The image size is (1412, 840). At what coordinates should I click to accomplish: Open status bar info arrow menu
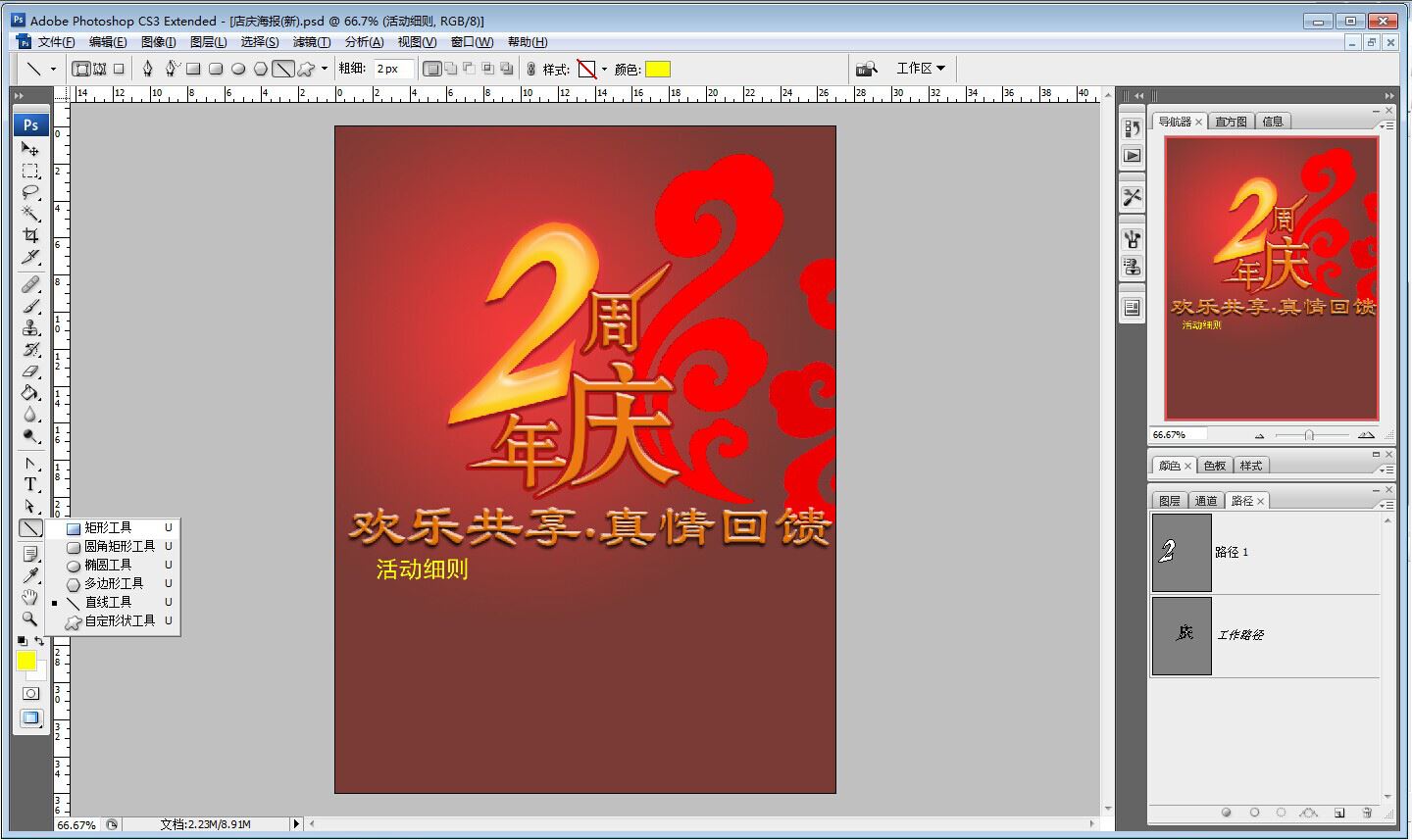click(x=296, y=824)
